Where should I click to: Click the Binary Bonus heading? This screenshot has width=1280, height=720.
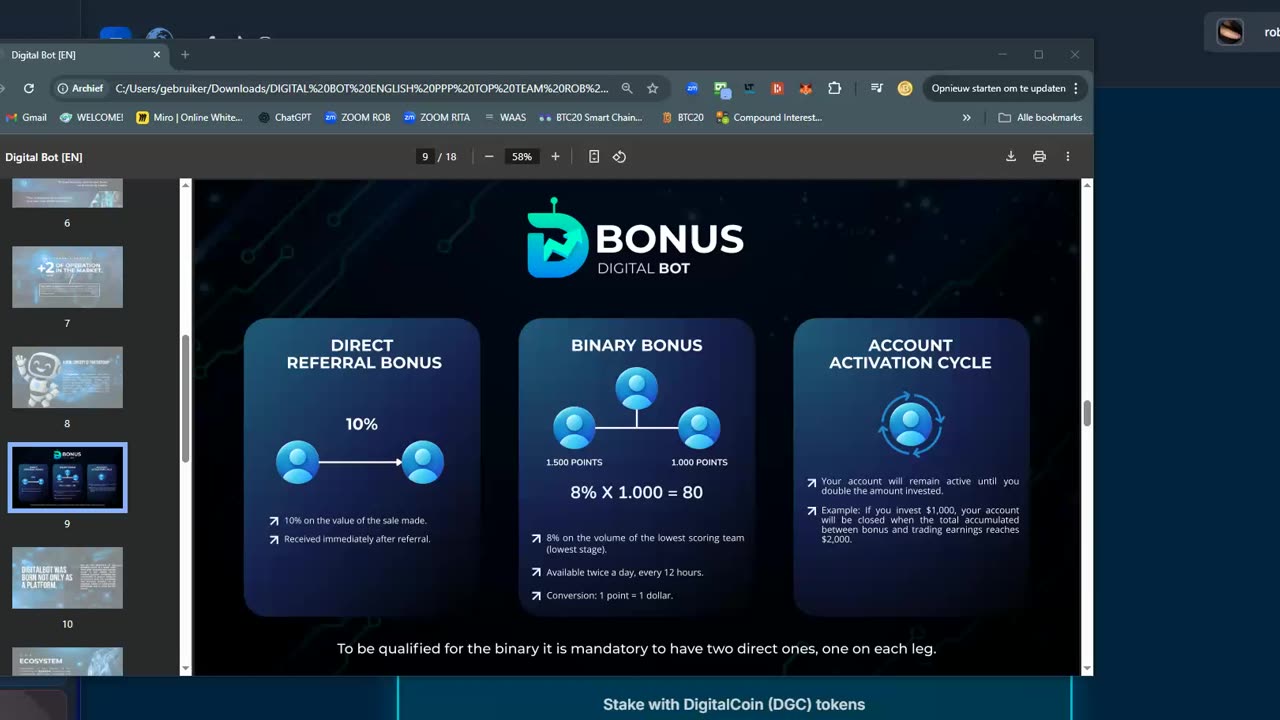[x=636, y=345]
